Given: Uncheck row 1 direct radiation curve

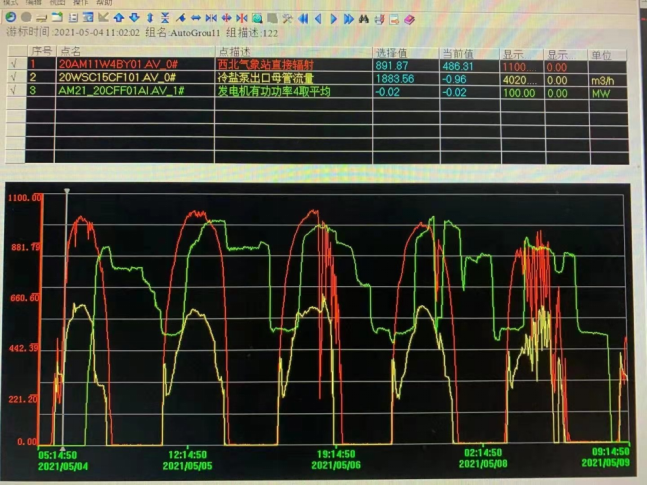Looking at the screenshot, I should click(x=14, y=64).
